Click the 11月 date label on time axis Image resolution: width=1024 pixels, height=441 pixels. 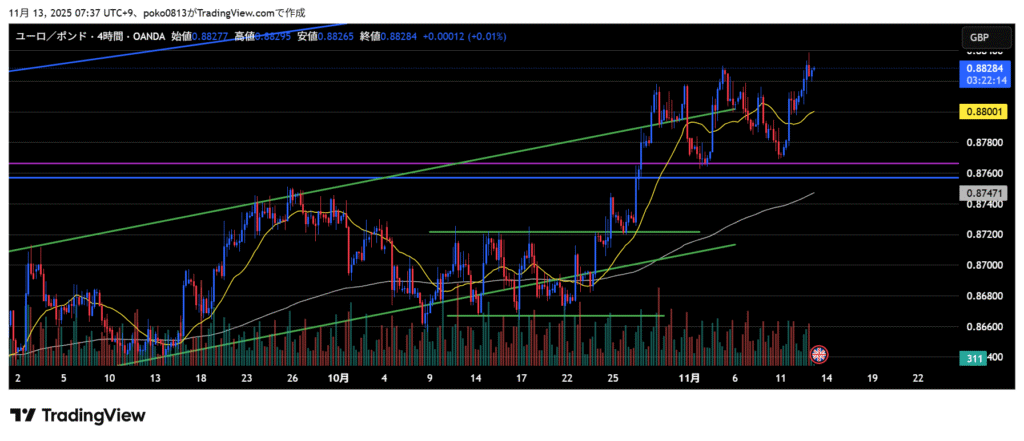pos(689,379)
